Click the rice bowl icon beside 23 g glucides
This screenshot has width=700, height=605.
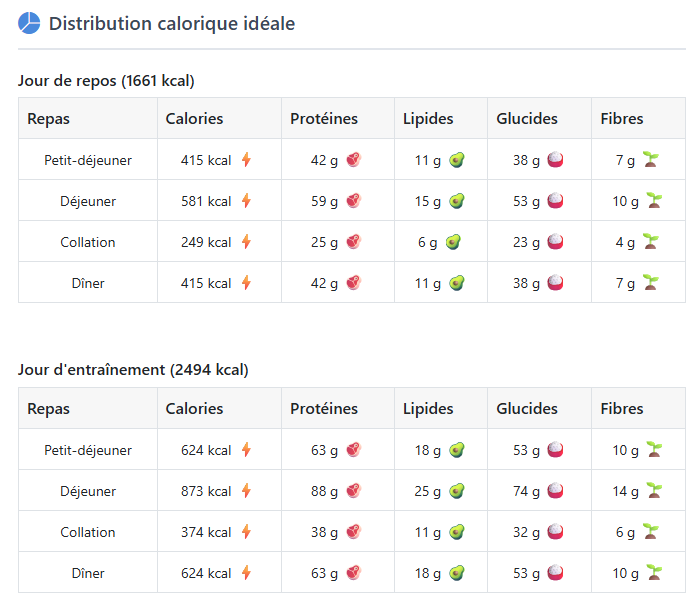click(555, 242)
